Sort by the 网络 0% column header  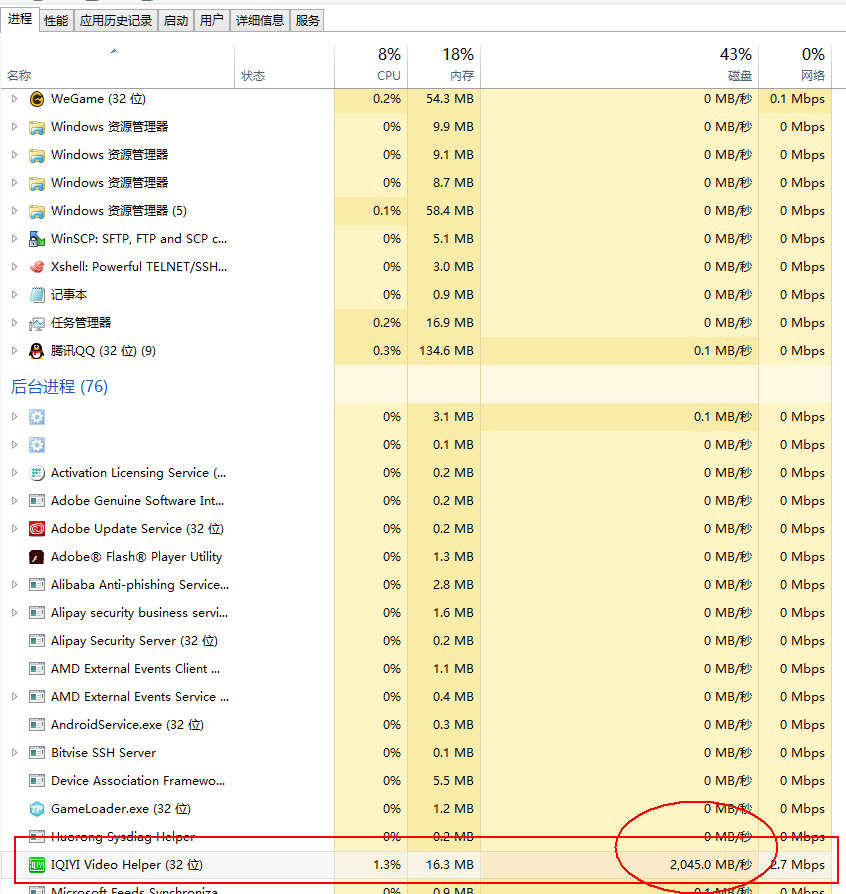[x=795, y=67]
